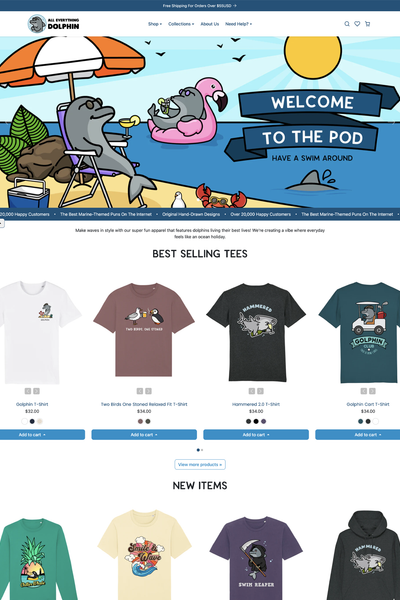Viewport: 400px width, 600px height.
Task: Choose navy color swatch for Golphin T-Shirt
Action: click(x=32, y=421)
